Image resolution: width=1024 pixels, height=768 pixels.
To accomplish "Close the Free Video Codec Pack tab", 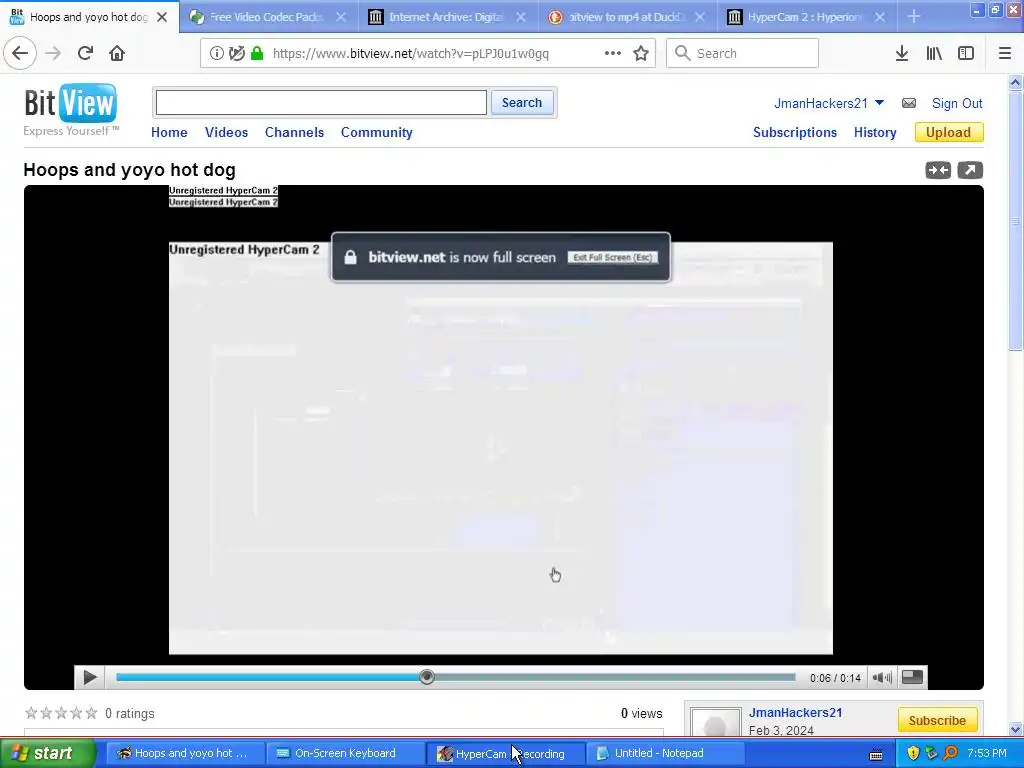I will click(341, 17).
